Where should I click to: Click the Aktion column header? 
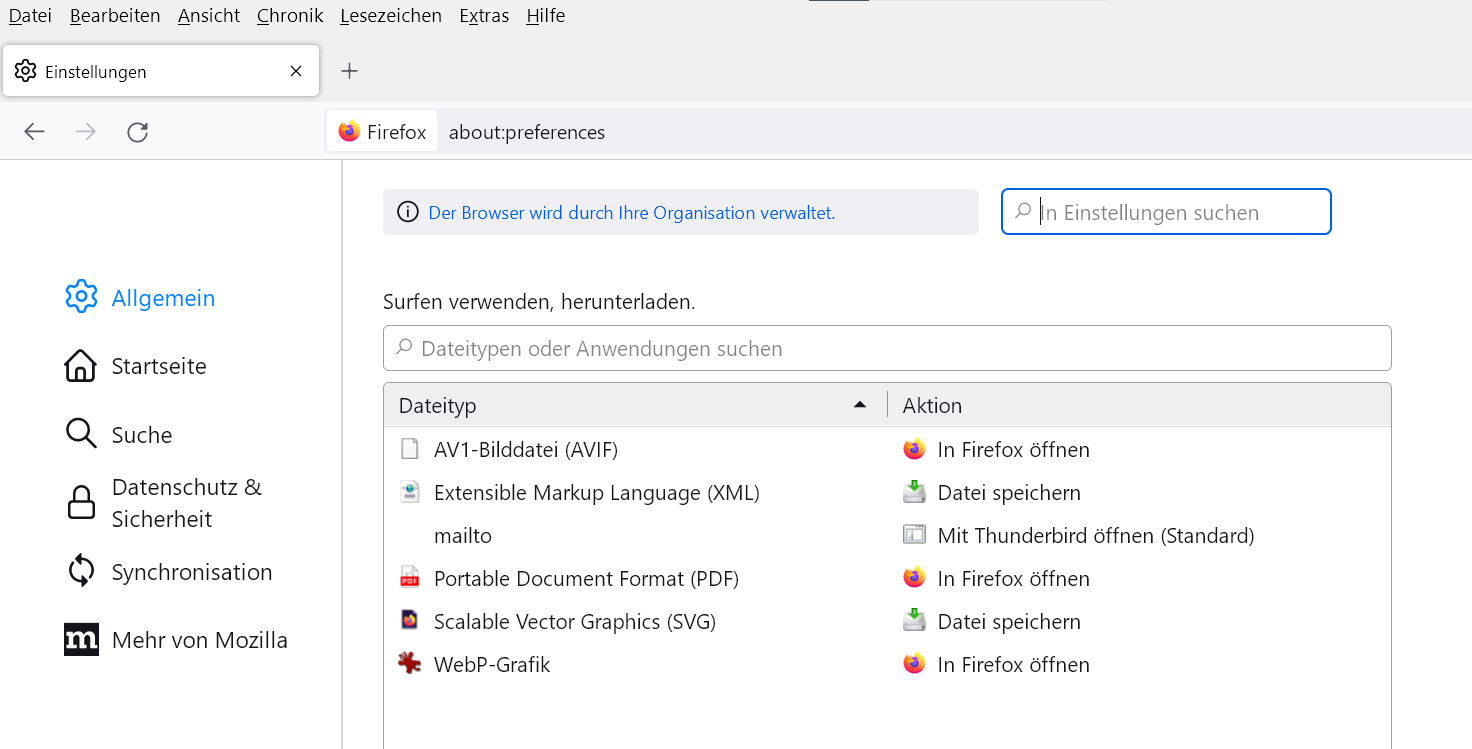pyautogui.click(x=1140, y=405)
